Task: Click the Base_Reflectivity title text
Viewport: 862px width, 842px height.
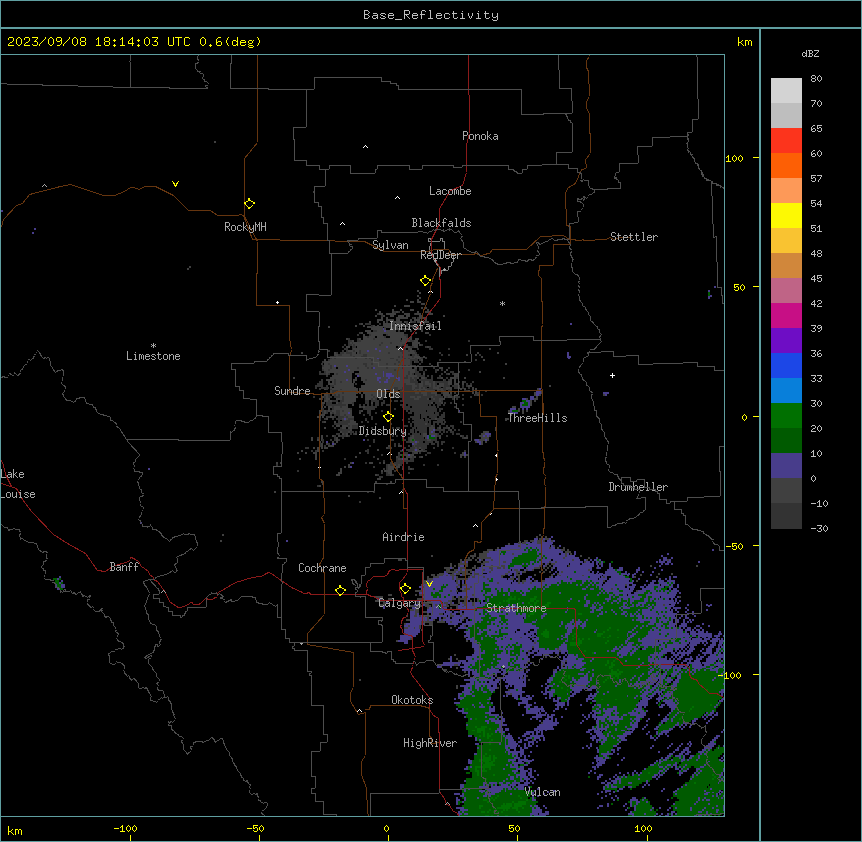Action: tap(431, 15)
